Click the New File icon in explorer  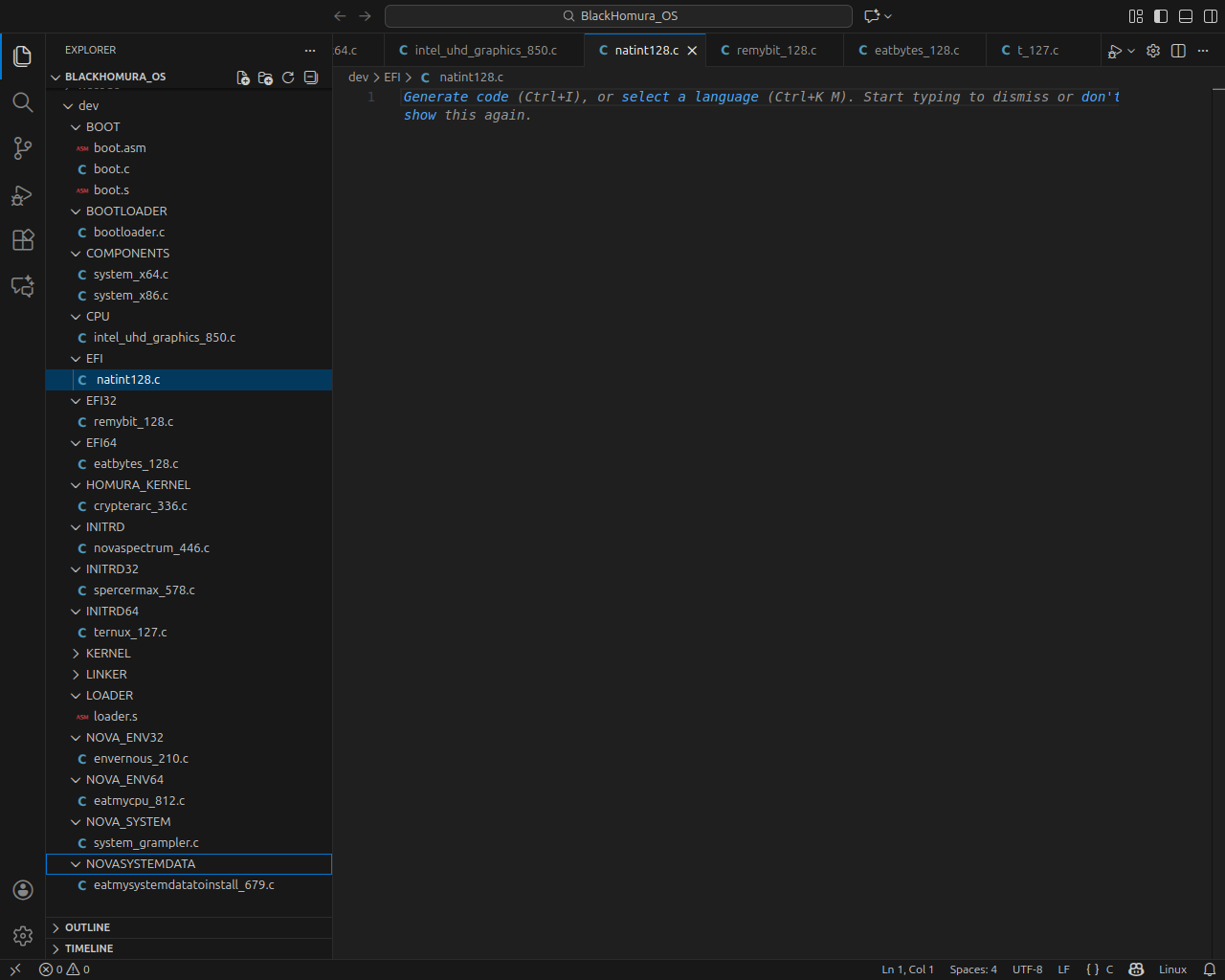click(243, 78)
